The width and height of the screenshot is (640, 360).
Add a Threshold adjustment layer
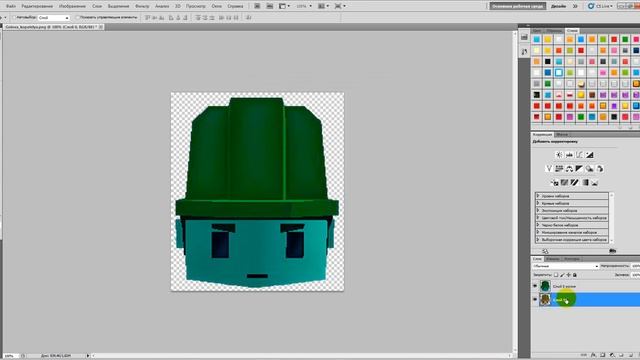575,182
